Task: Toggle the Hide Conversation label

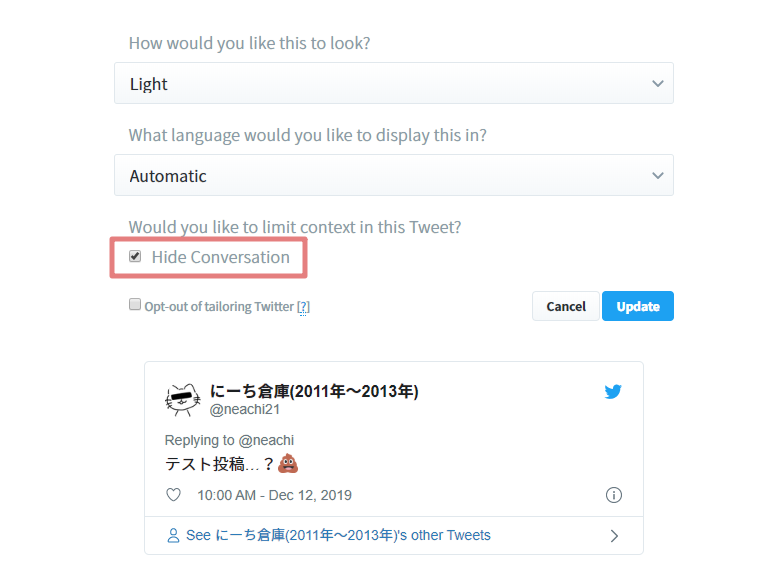Action: coord(220,257)
